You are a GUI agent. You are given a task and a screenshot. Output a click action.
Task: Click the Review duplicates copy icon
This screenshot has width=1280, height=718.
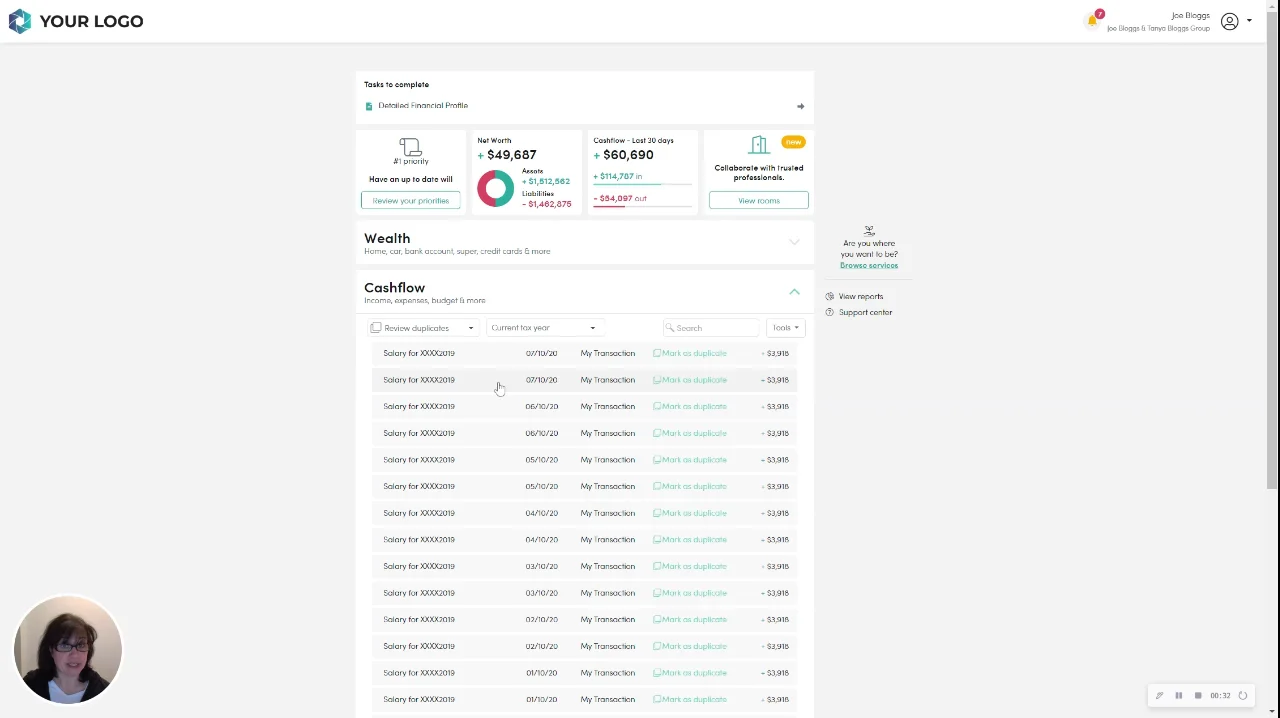pos(376,328)
